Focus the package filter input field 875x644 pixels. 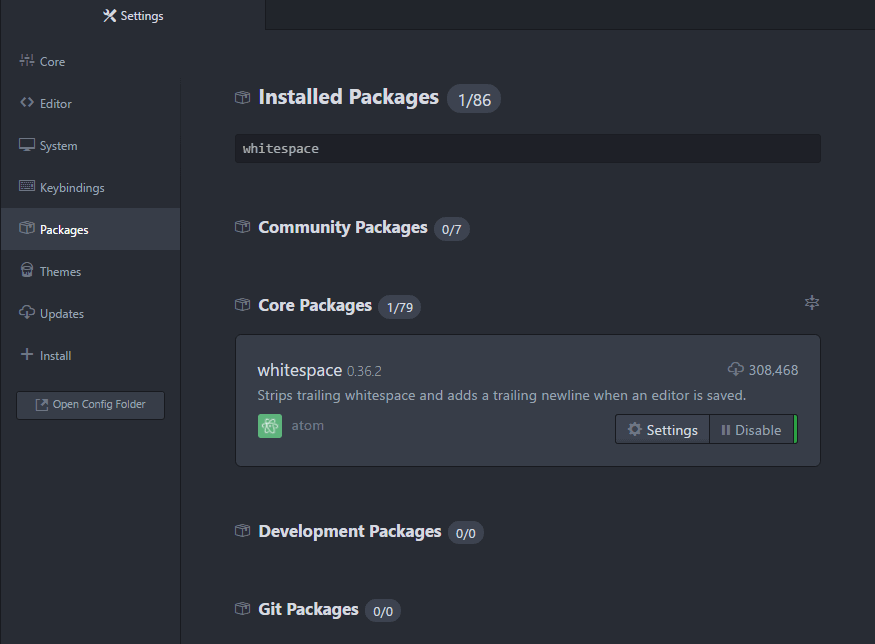[x=527, y=149]
